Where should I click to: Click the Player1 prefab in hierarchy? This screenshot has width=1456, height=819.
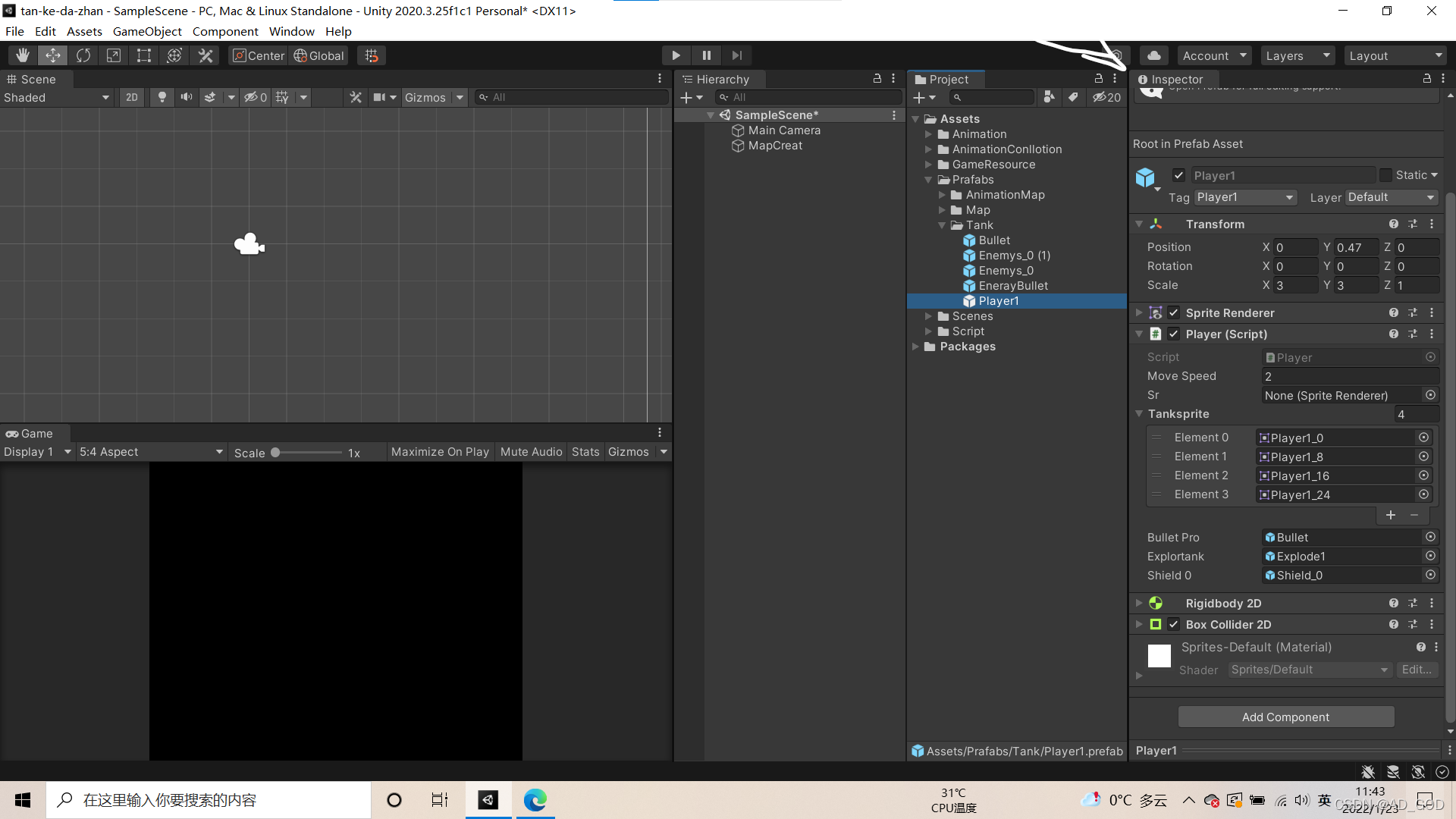(999, 300)
